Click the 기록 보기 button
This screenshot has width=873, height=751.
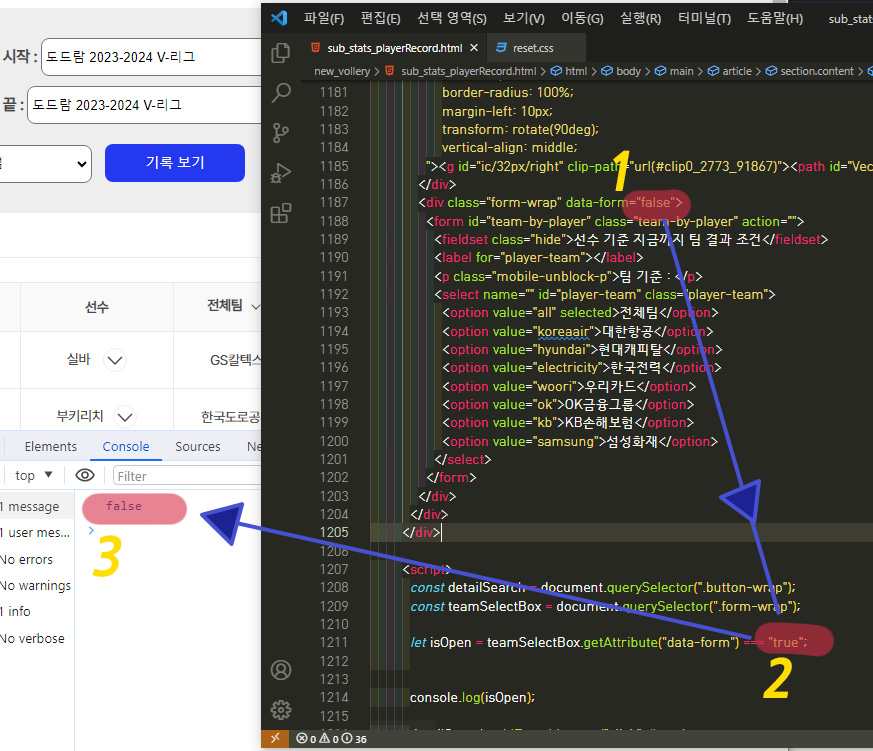[175, 163]
